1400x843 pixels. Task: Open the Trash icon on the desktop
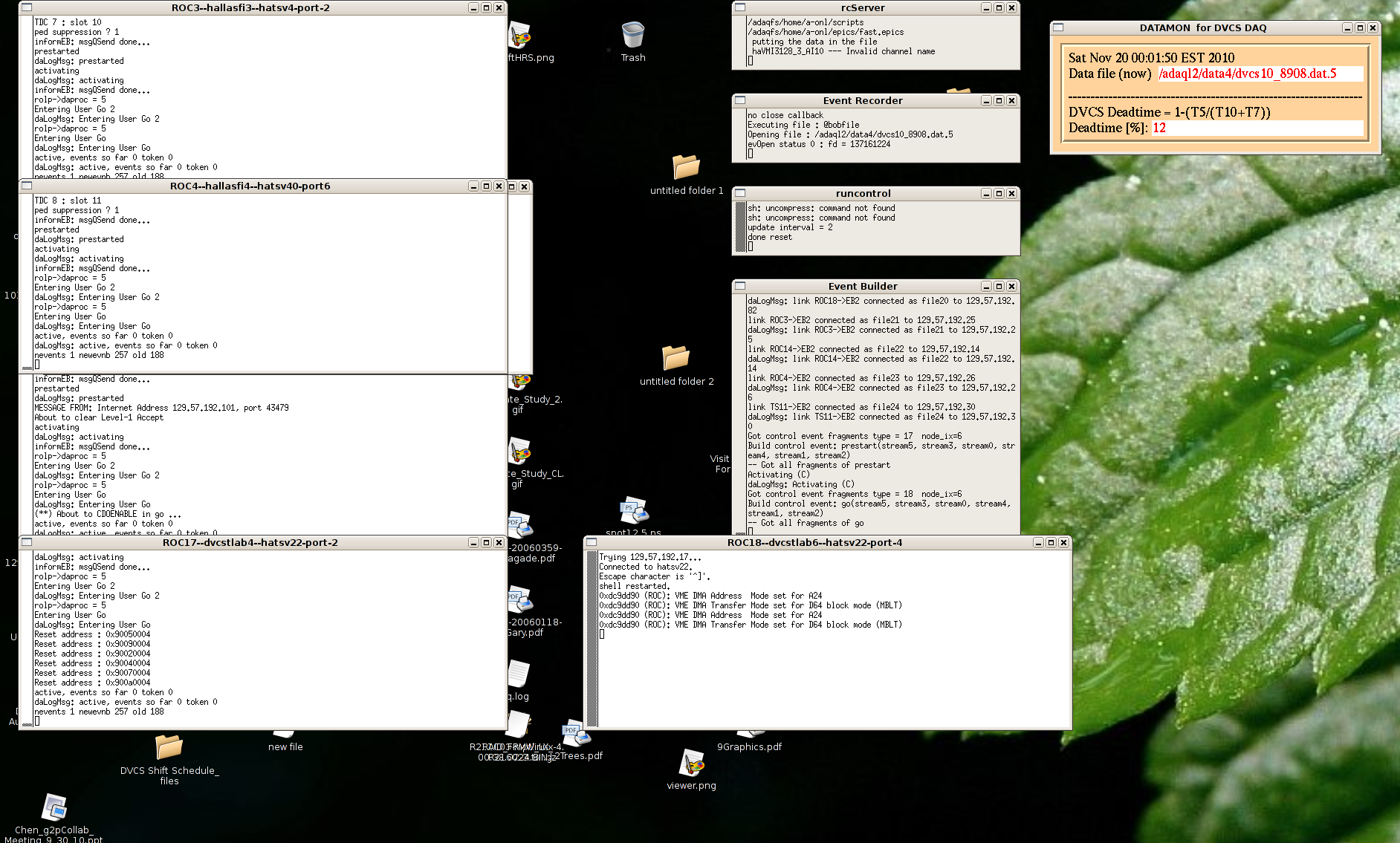(x=632, y=35)
